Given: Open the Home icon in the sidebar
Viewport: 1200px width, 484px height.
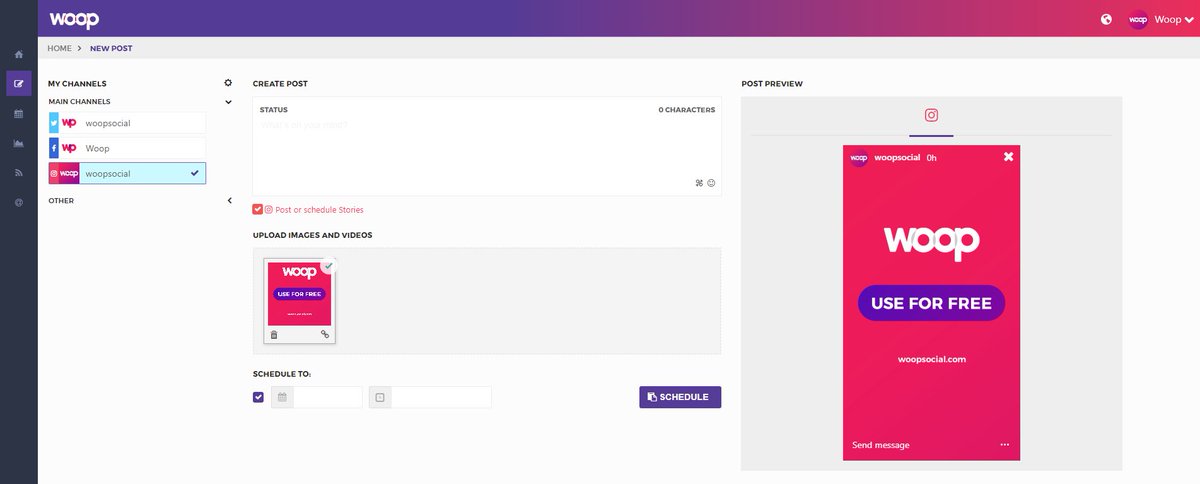Looking at the screenshot, I should tap(18, 54).
